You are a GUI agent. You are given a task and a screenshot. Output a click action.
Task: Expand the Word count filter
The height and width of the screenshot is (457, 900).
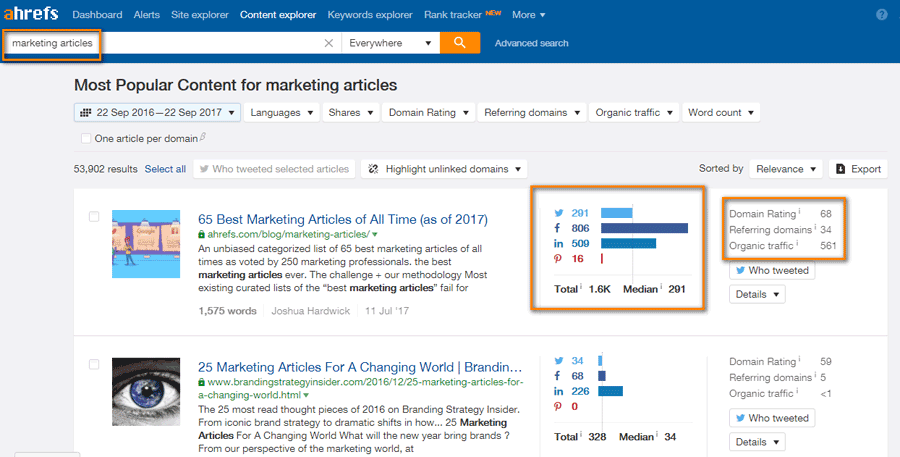pyautogui.click(x=721, y=113)
